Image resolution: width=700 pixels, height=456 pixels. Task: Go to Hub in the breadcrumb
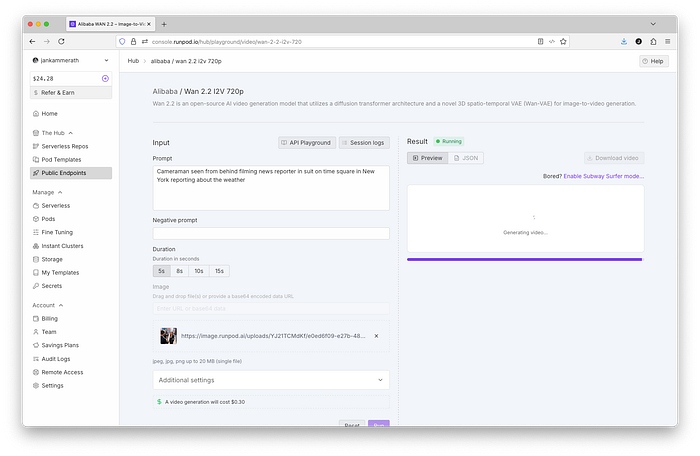133,61
